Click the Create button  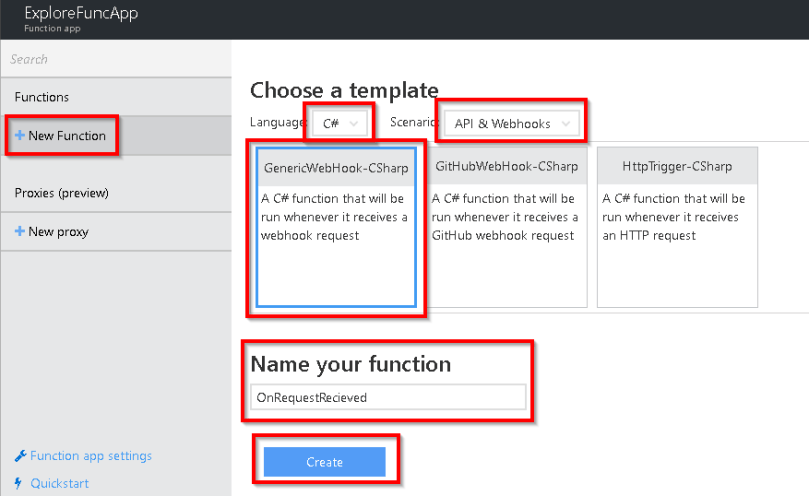[x=325, y=462]
